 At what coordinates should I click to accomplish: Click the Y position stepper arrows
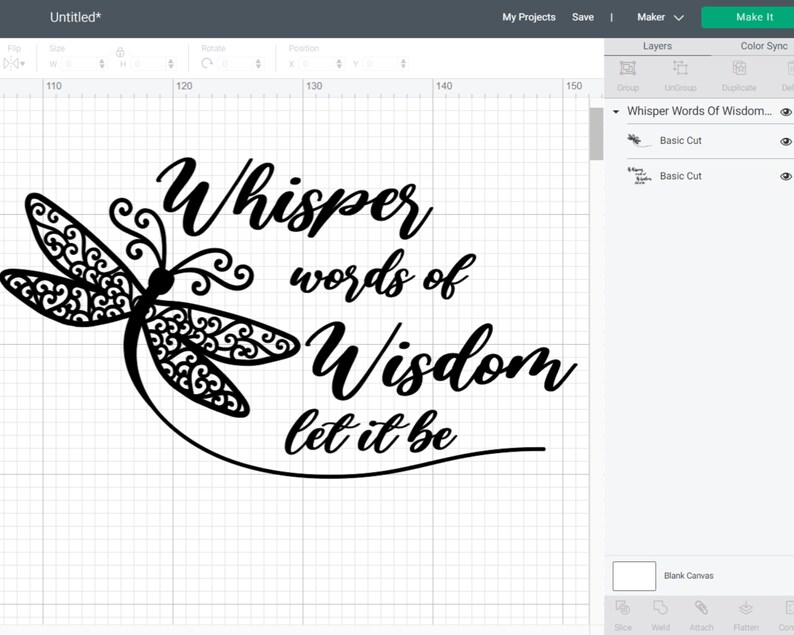click(403, 64)
